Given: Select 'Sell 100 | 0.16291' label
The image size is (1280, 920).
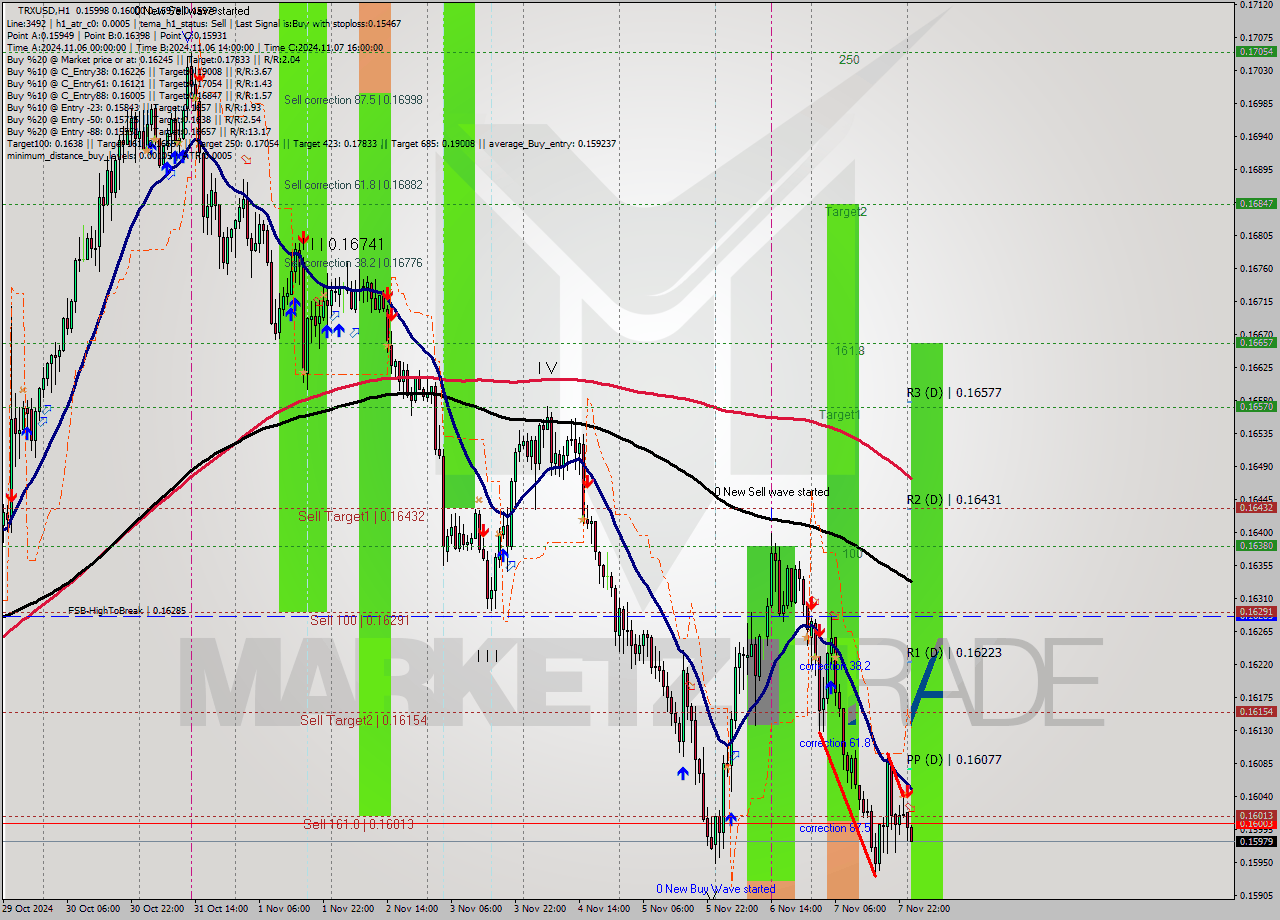Looking at the screenshot, I should pyautogui.click(x=360, y=620).
